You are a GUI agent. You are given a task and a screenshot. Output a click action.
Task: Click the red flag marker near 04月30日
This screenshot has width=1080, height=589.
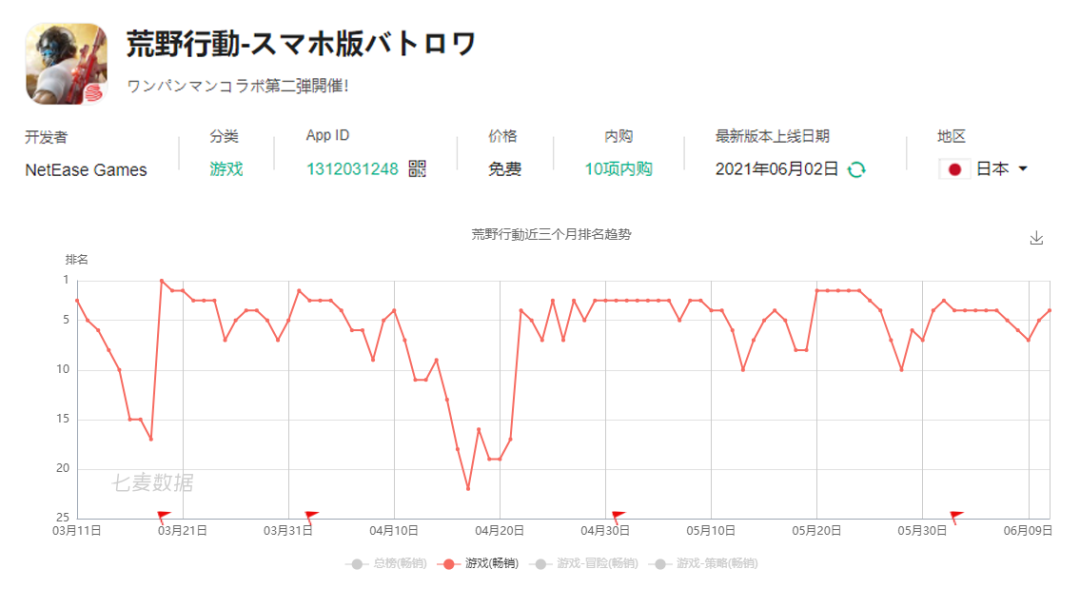coord(618,517)
